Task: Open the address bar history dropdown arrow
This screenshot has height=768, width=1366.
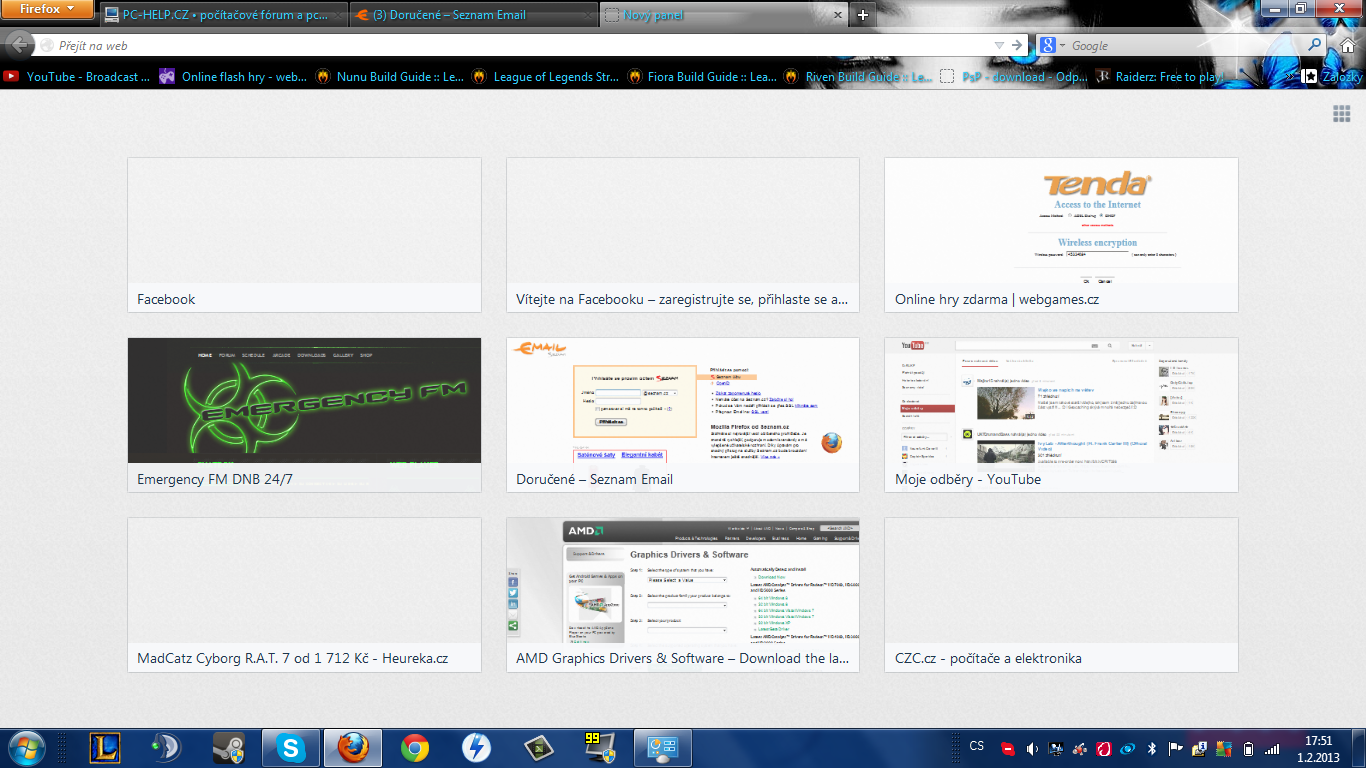Action: pos(998,45)
